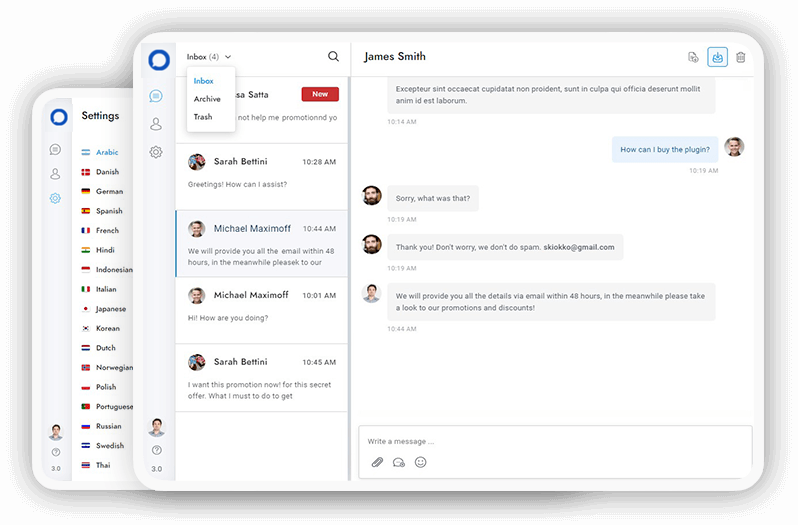
Task: Click the Norwegian flag icon
Action: pyautogui.click(x=86, y=367)
